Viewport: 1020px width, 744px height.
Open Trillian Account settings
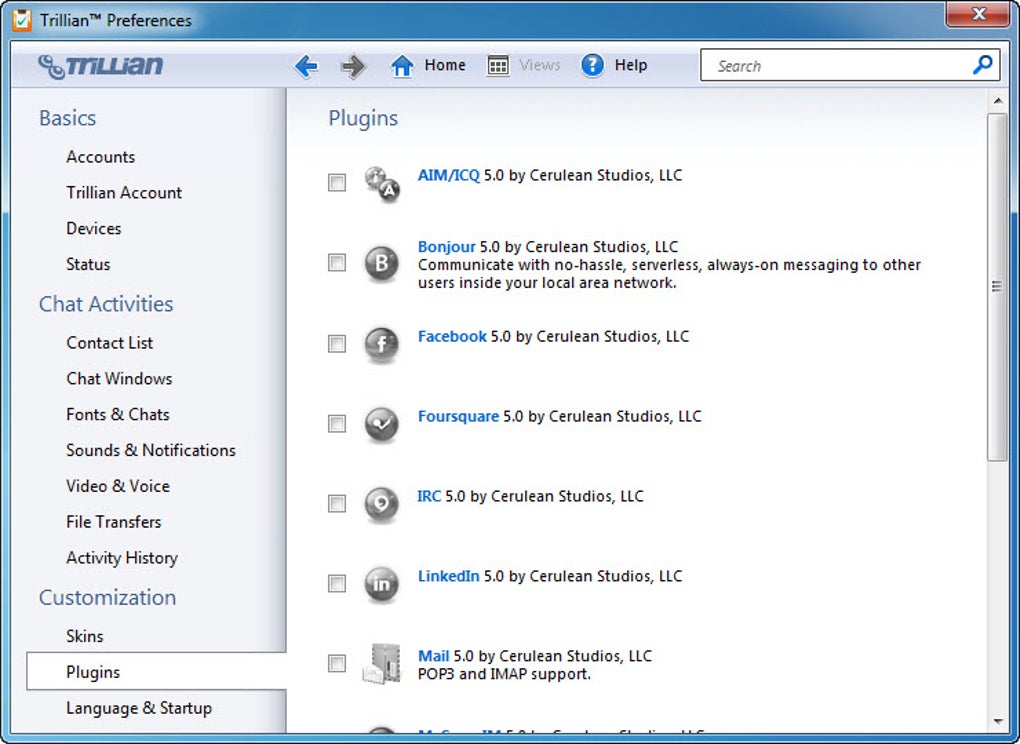point(124,193)
